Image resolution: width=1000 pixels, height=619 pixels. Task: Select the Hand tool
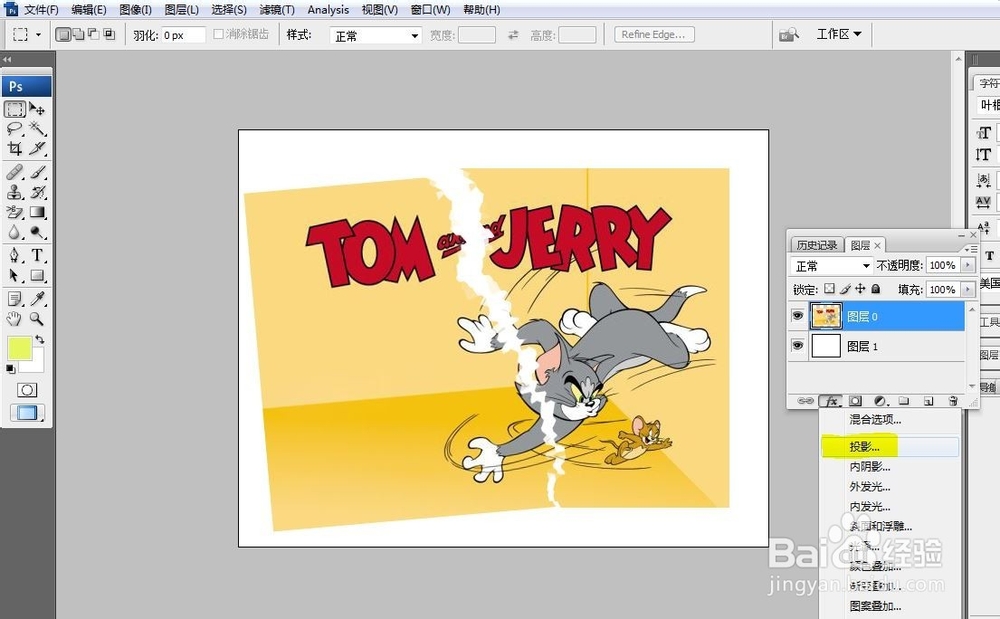[15, 318]
